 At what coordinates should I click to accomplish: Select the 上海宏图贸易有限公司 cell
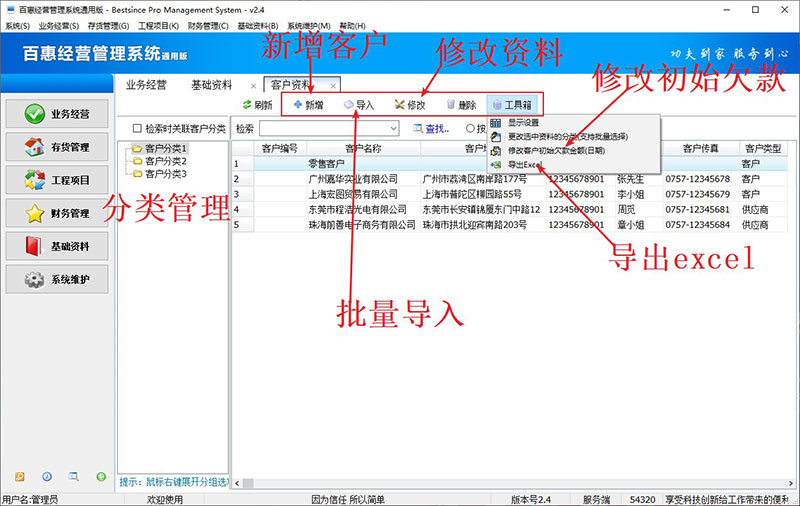click(x=363, y=194)
